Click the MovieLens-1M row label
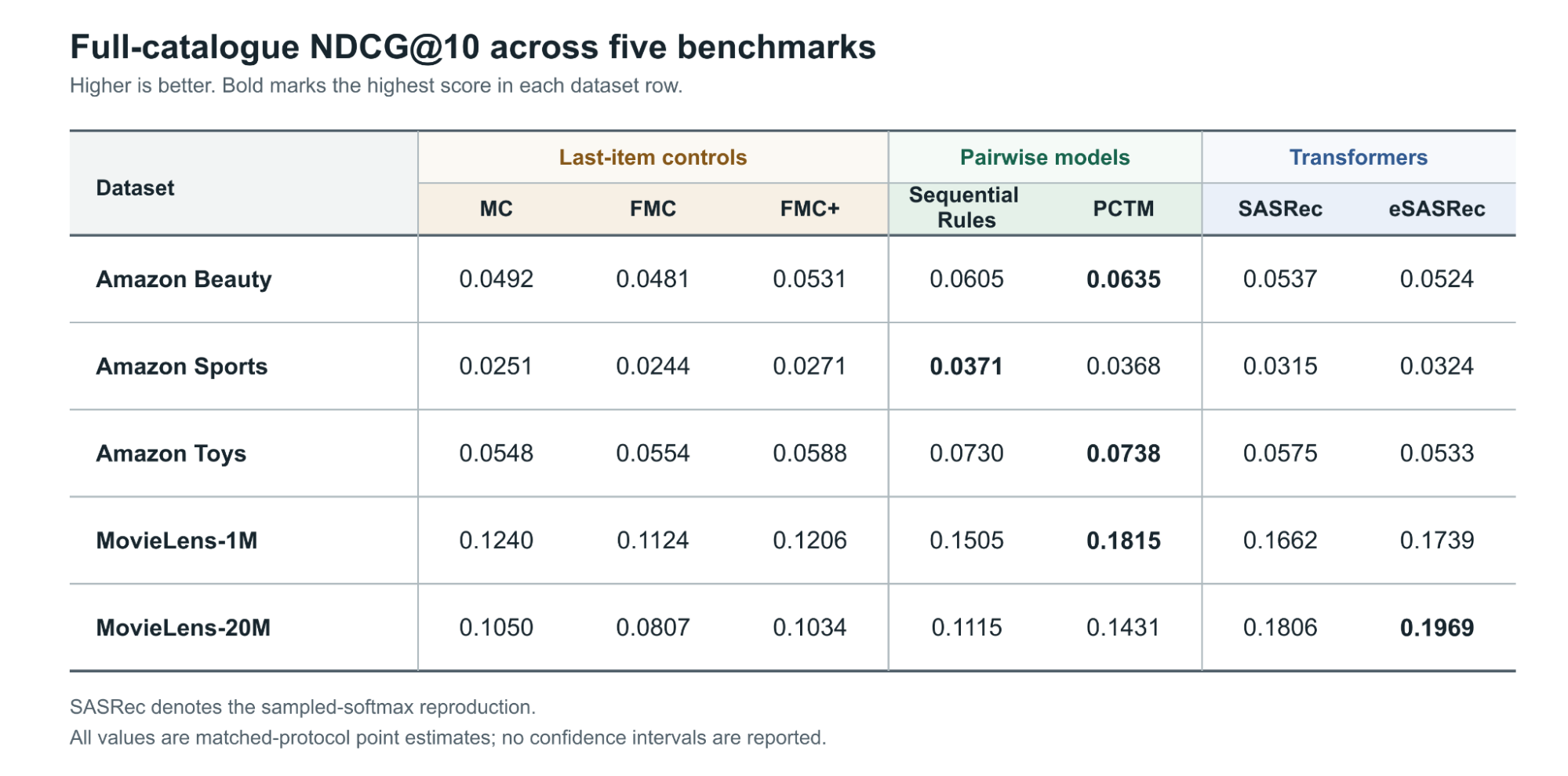Viewport: 1568px width, 776px height. [x=176, y=541]
